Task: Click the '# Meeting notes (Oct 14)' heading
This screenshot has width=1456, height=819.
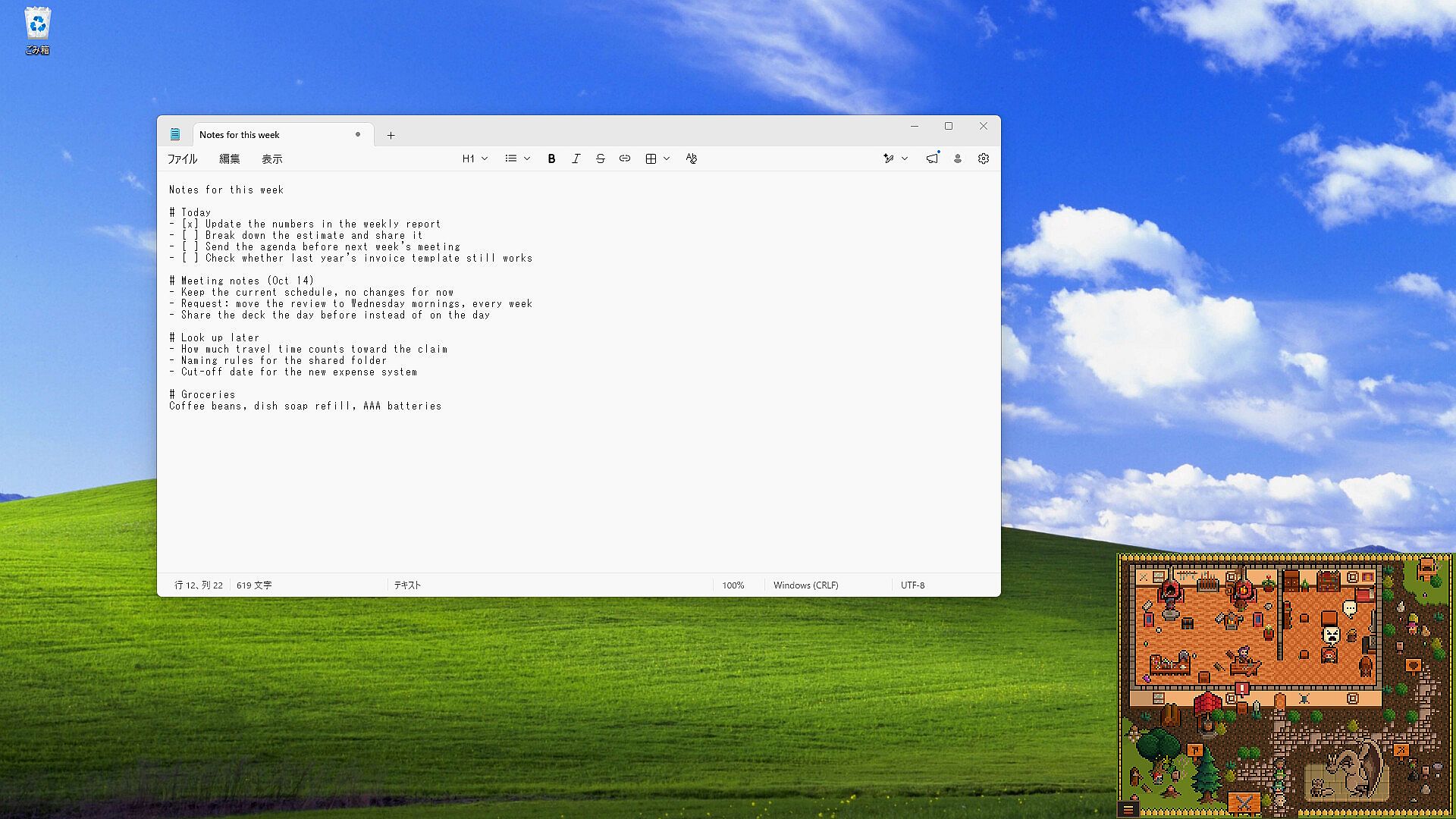Action: (x=242, y=281)
